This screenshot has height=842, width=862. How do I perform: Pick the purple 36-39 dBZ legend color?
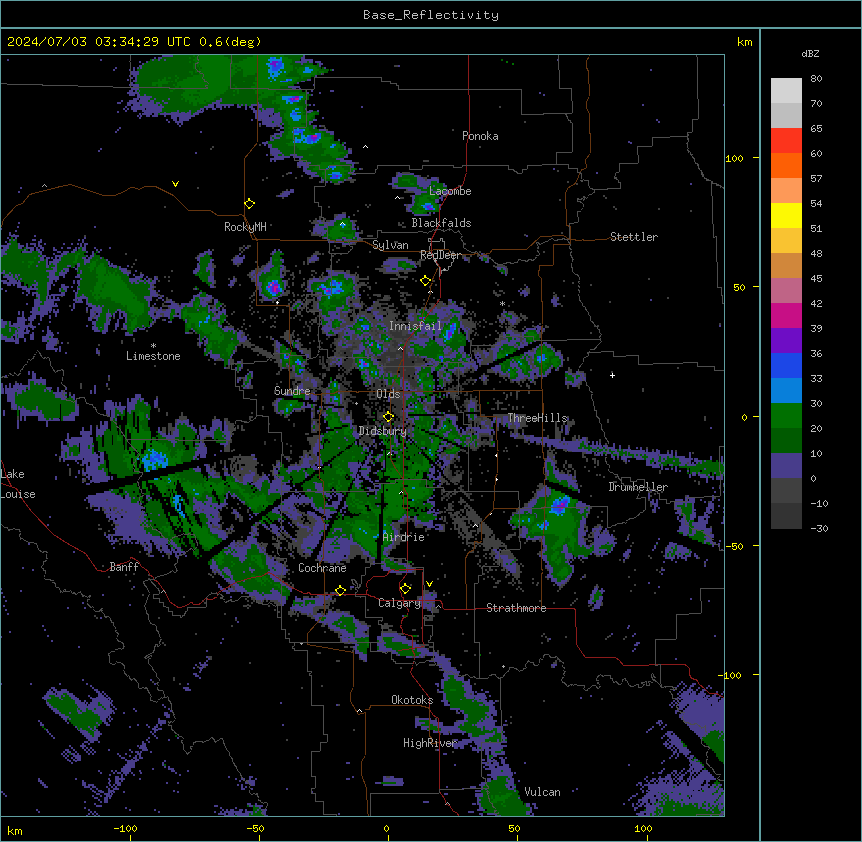786,341
